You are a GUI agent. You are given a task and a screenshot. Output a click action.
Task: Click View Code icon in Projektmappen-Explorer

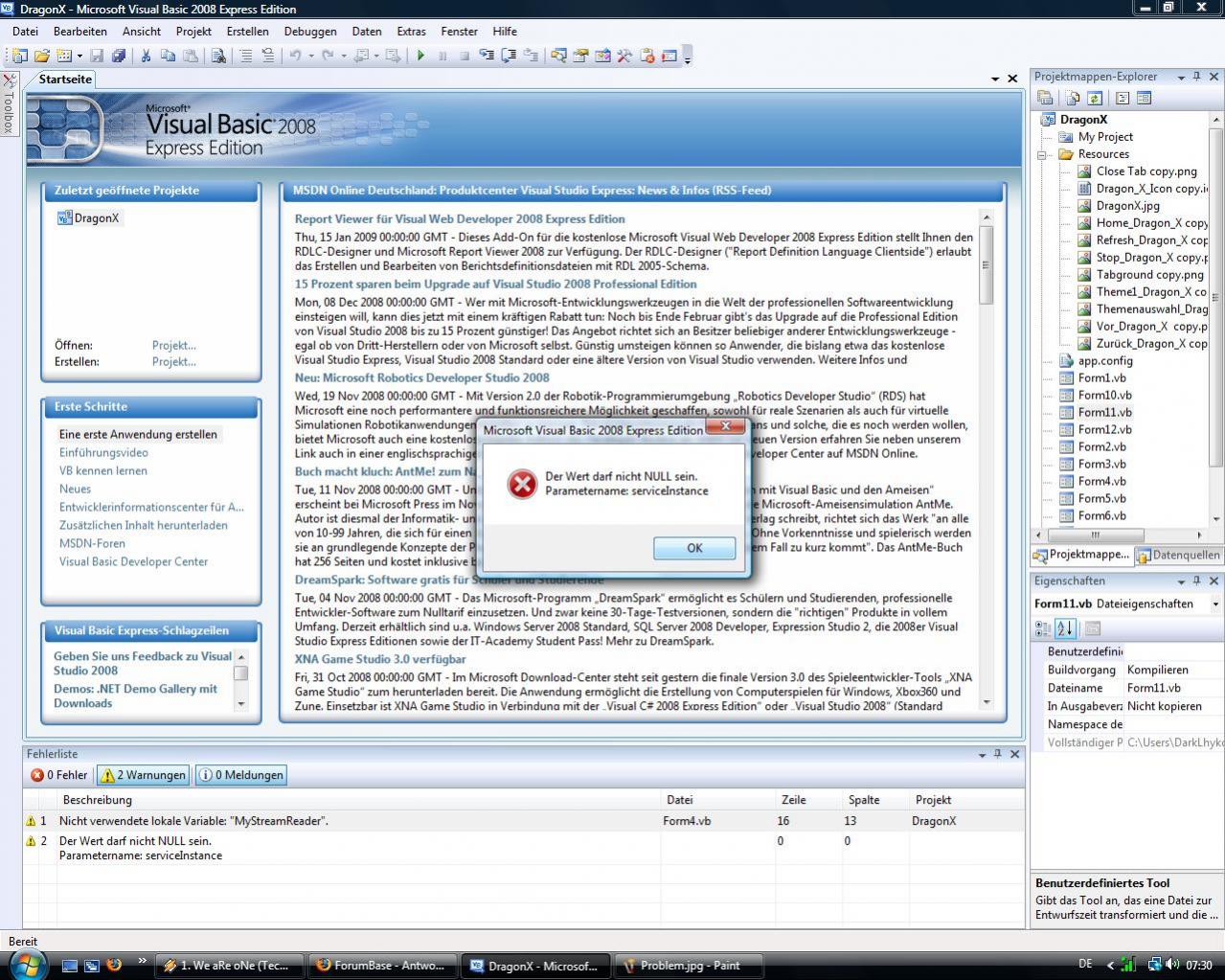[1123, 98]
